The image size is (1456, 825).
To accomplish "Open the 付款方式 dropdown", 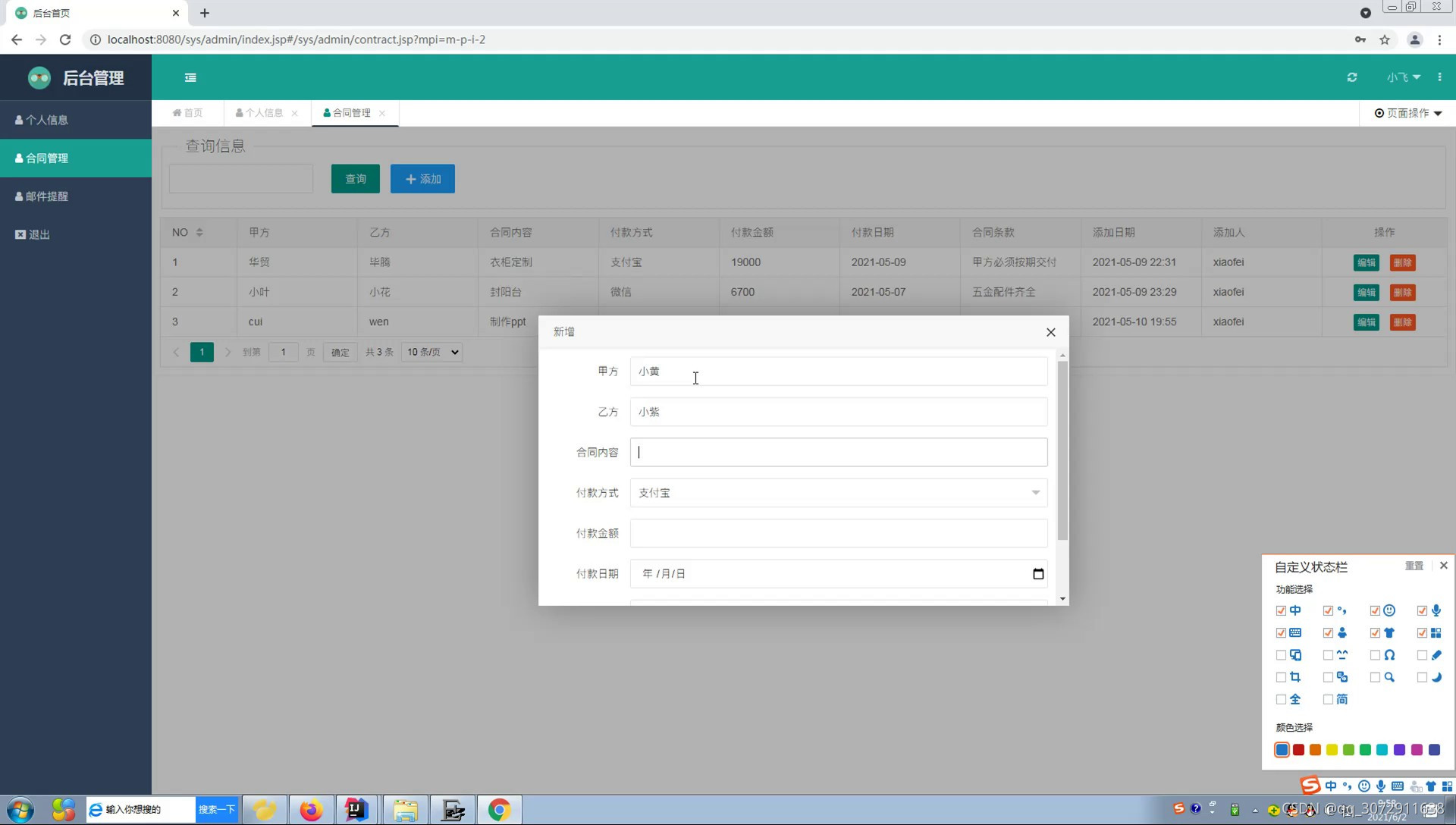I will tap(839, 493).
